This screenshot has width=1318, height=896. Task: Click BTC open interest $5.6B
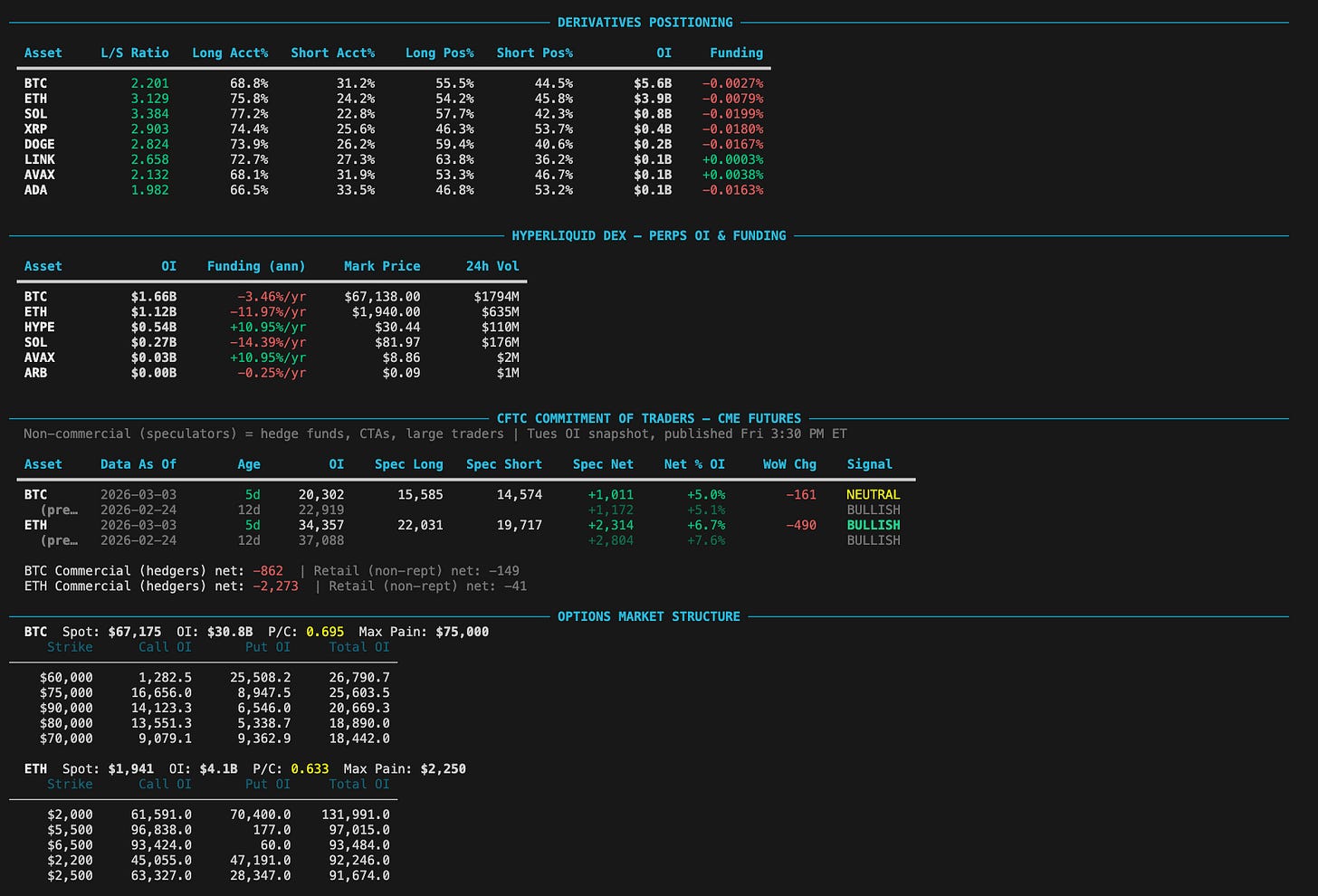click(x=653, y=83)
